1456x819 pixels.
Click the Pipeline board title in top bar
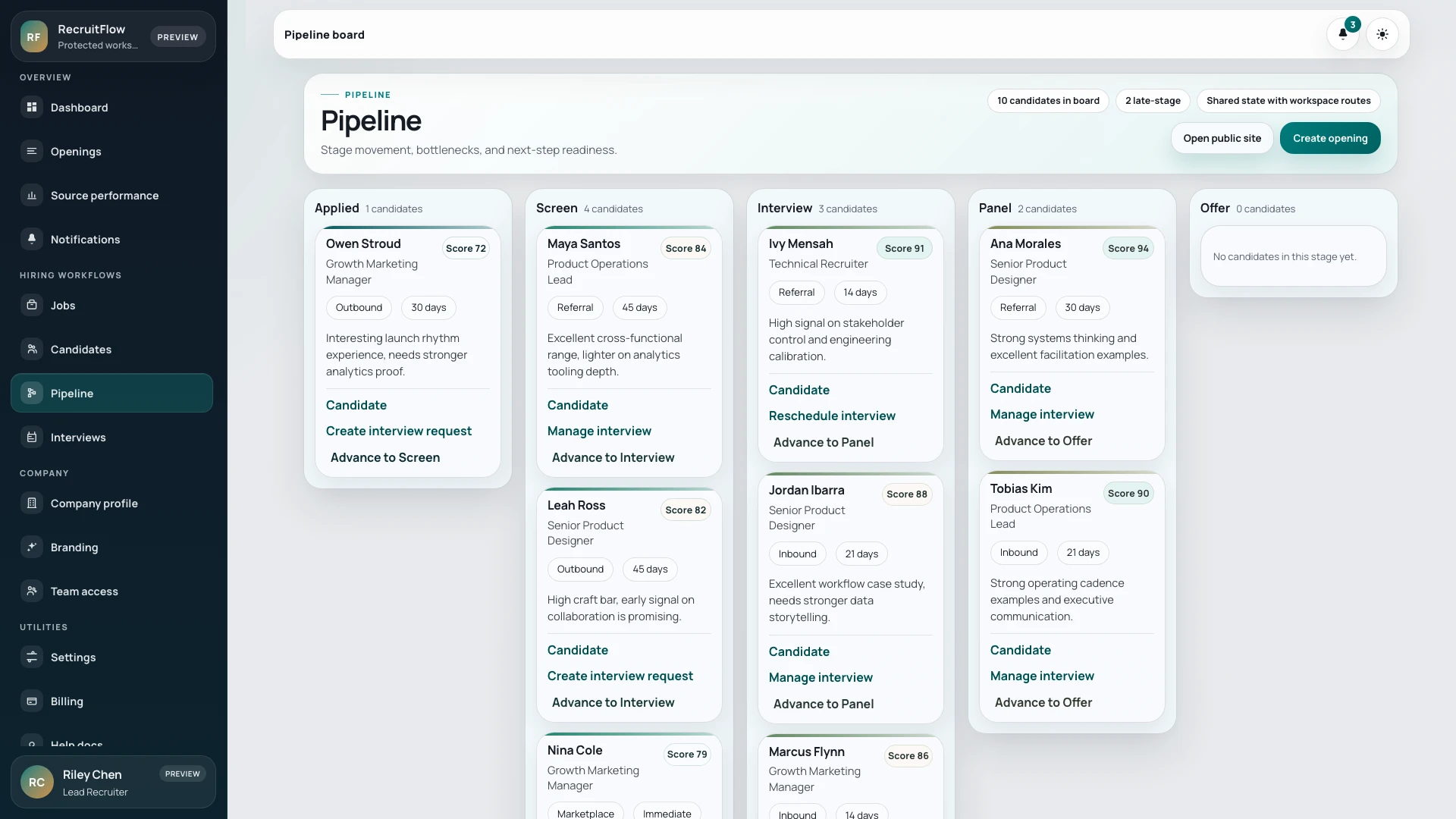point(325,34)
